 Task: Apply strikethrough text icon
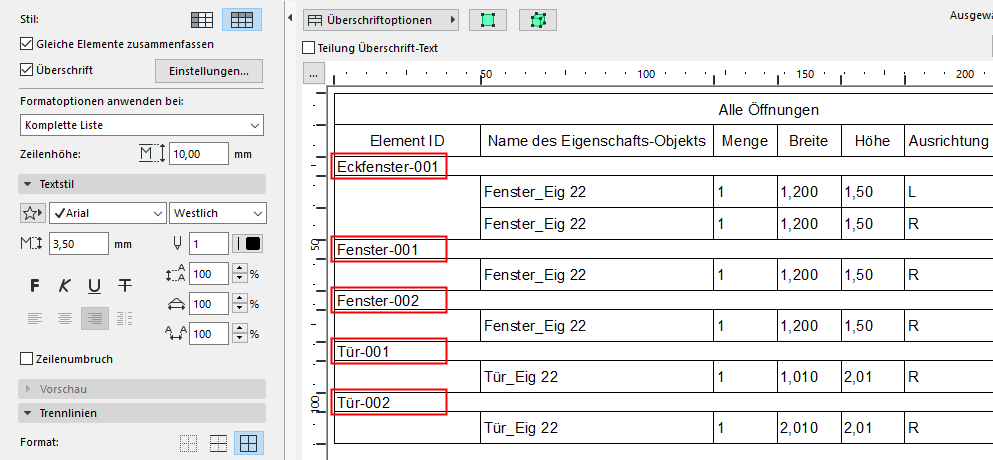pos(125,286)
